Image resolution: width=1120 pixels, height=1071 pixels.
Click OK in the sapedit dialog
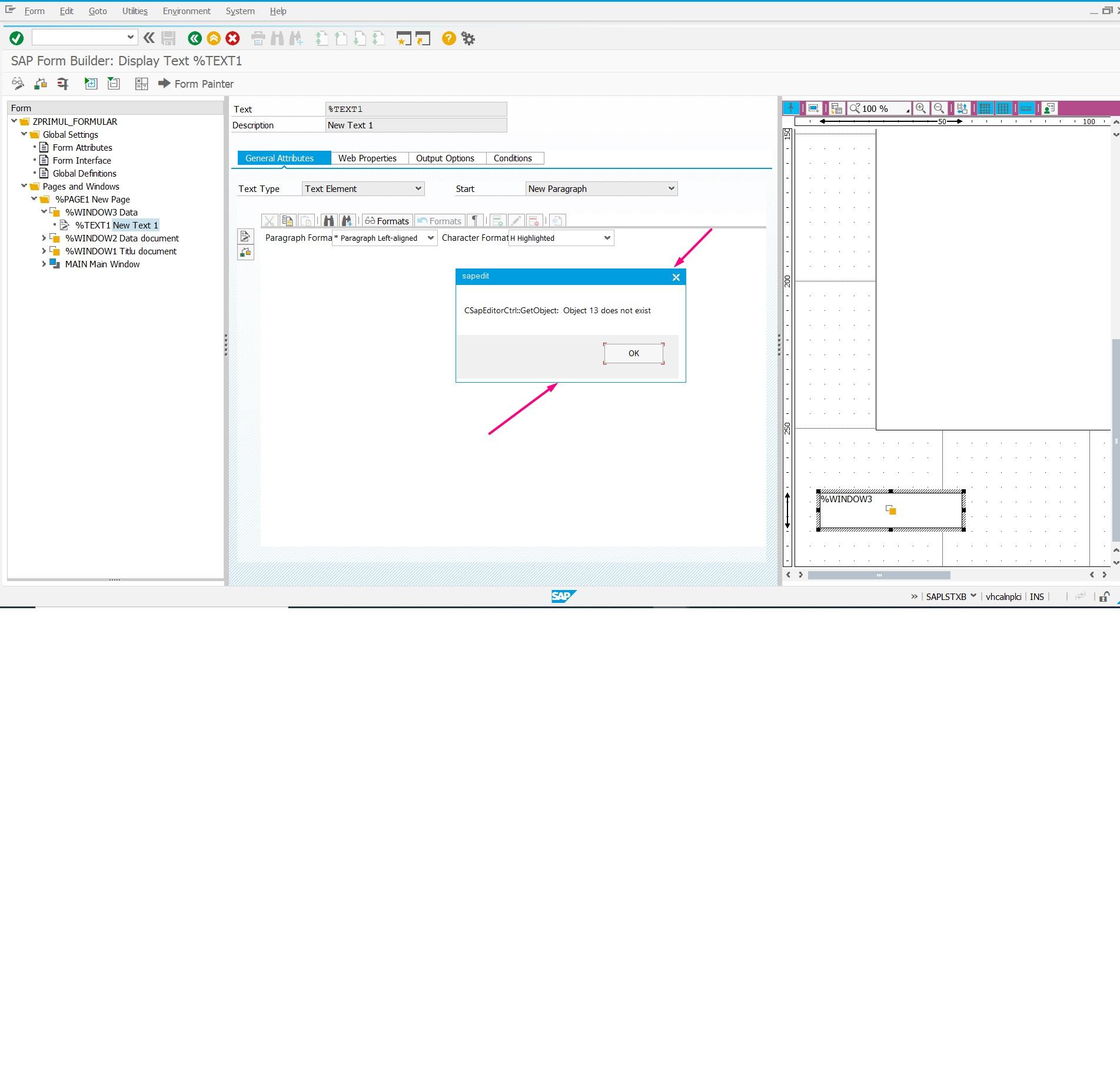(633, 353)
